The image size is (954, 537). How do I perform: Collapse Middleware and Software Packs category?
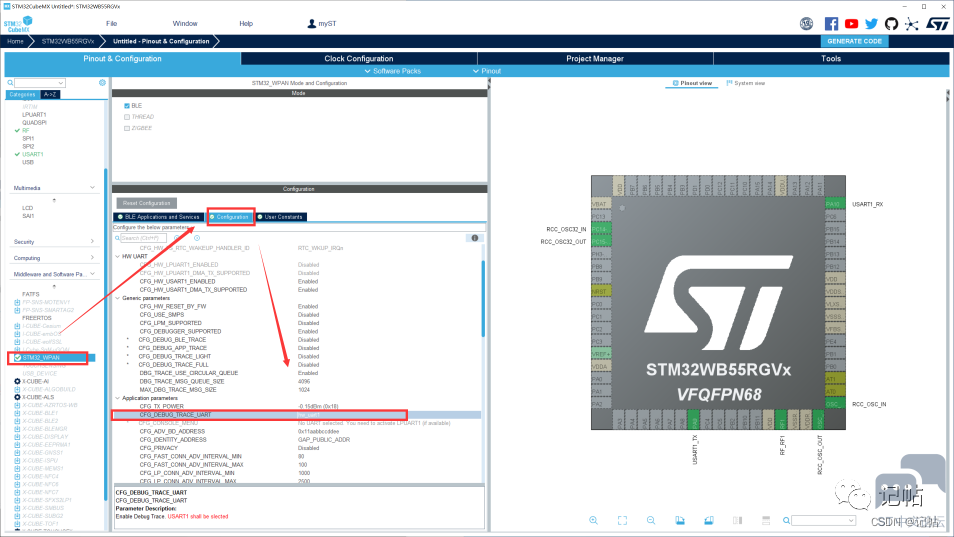(x=92, y=274)
